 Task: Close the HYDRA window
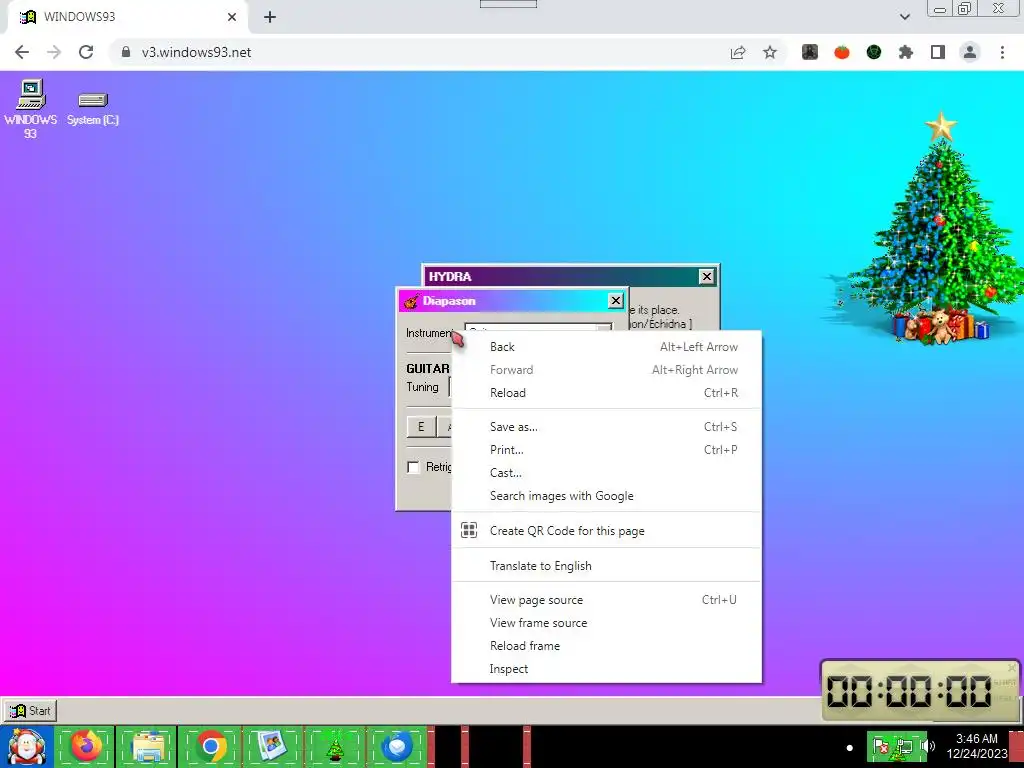706,276
